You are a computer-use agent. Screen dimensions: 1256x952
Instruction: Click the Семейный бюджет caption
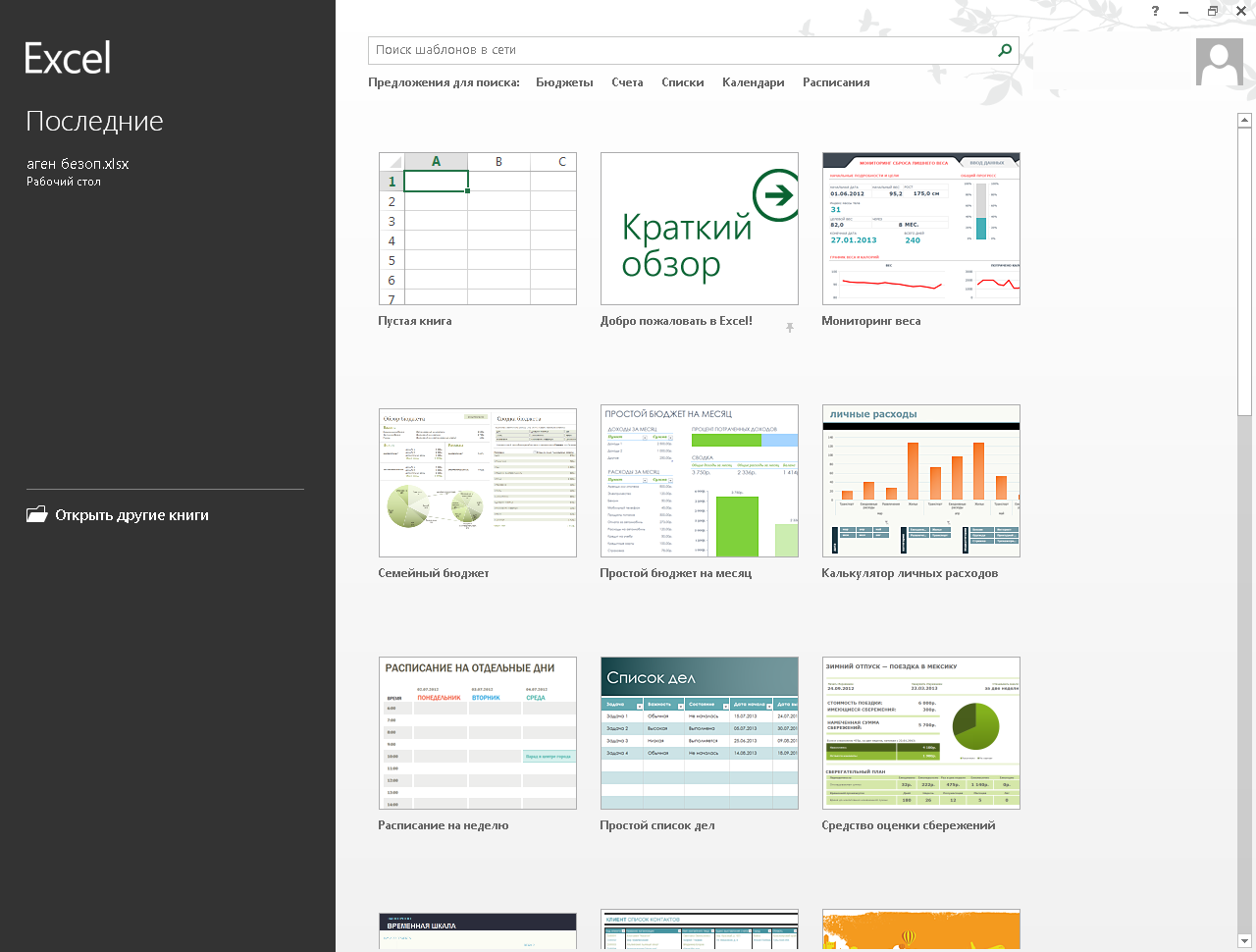(x=434, y=573)
